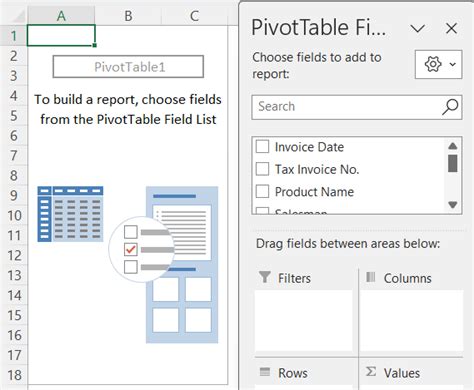This screenshot has height=390, width=474.
Task: Select the PivotTable1 placeholder box
Action: [x=128, y=67]
